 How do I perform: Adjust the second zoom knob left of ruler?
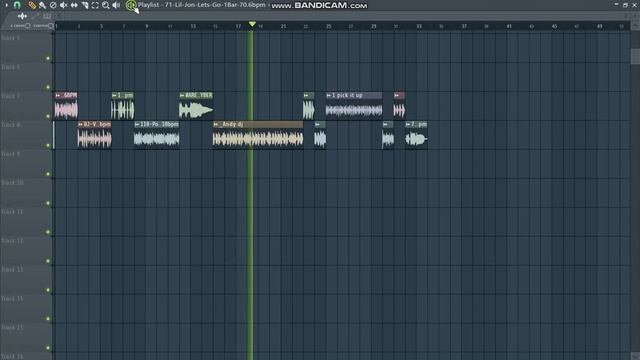coord(51,26)
